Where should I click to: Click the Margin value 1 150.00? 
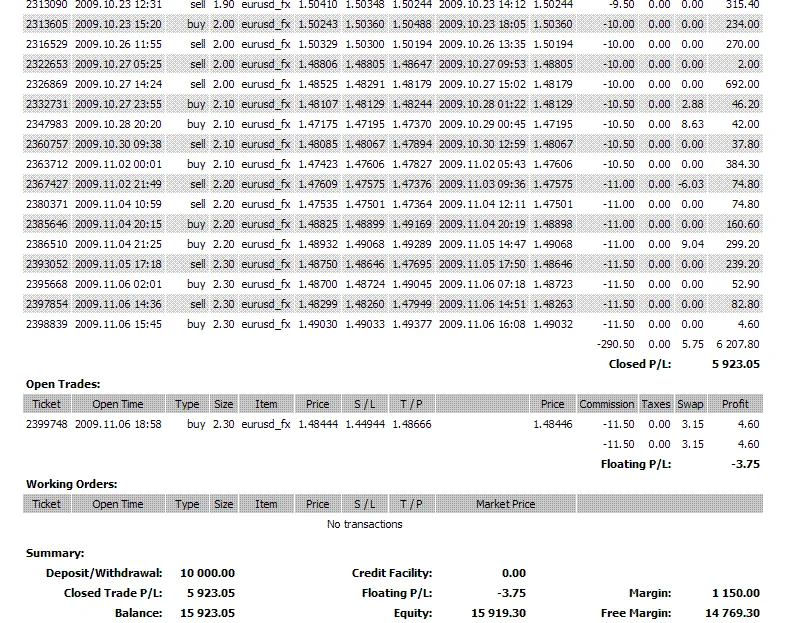(736, 593)
